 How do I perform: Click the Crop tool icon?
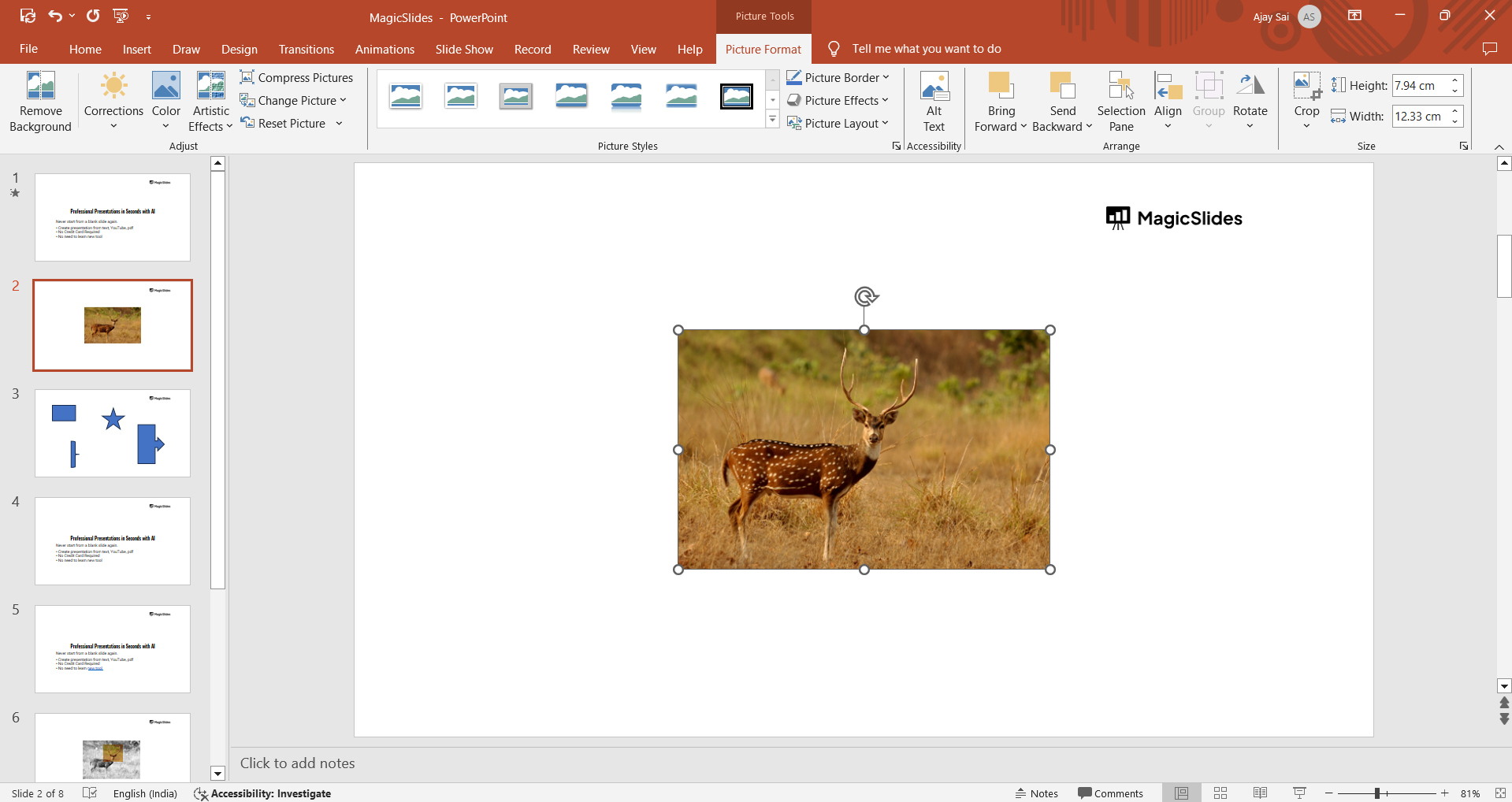tap(1306, 84)
